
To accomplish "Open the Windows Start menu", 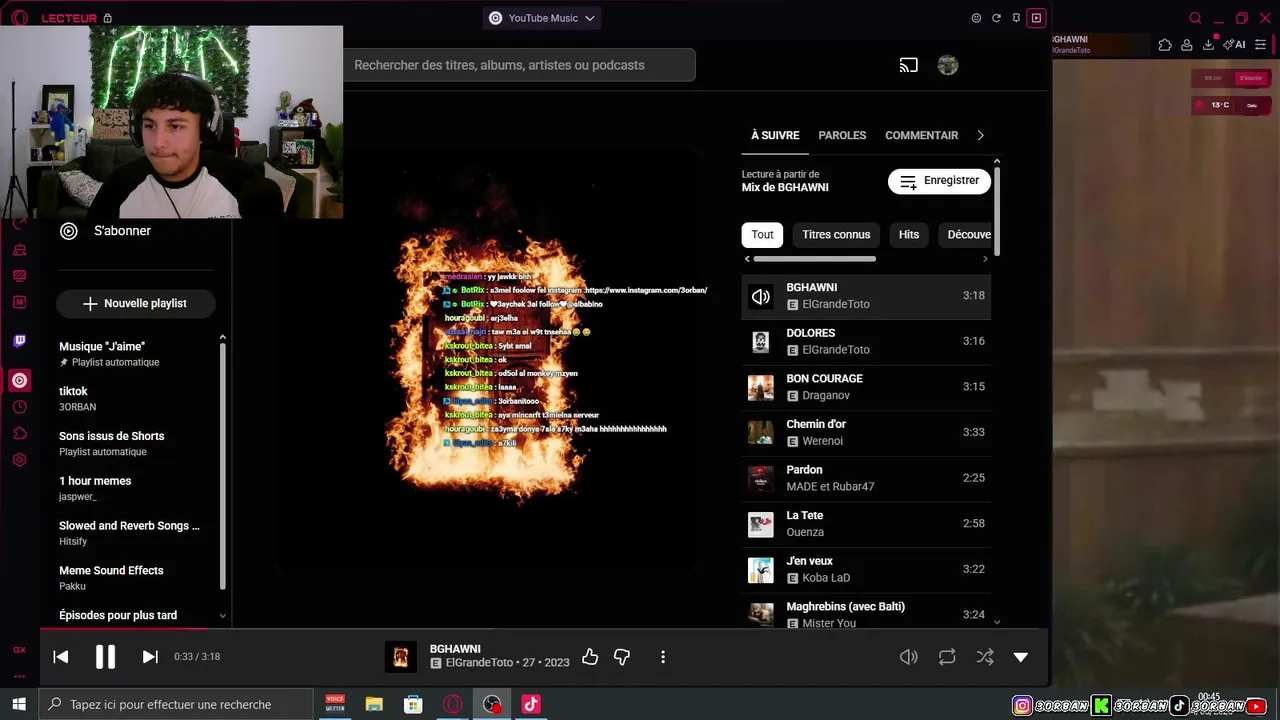I will pos(19,704).
